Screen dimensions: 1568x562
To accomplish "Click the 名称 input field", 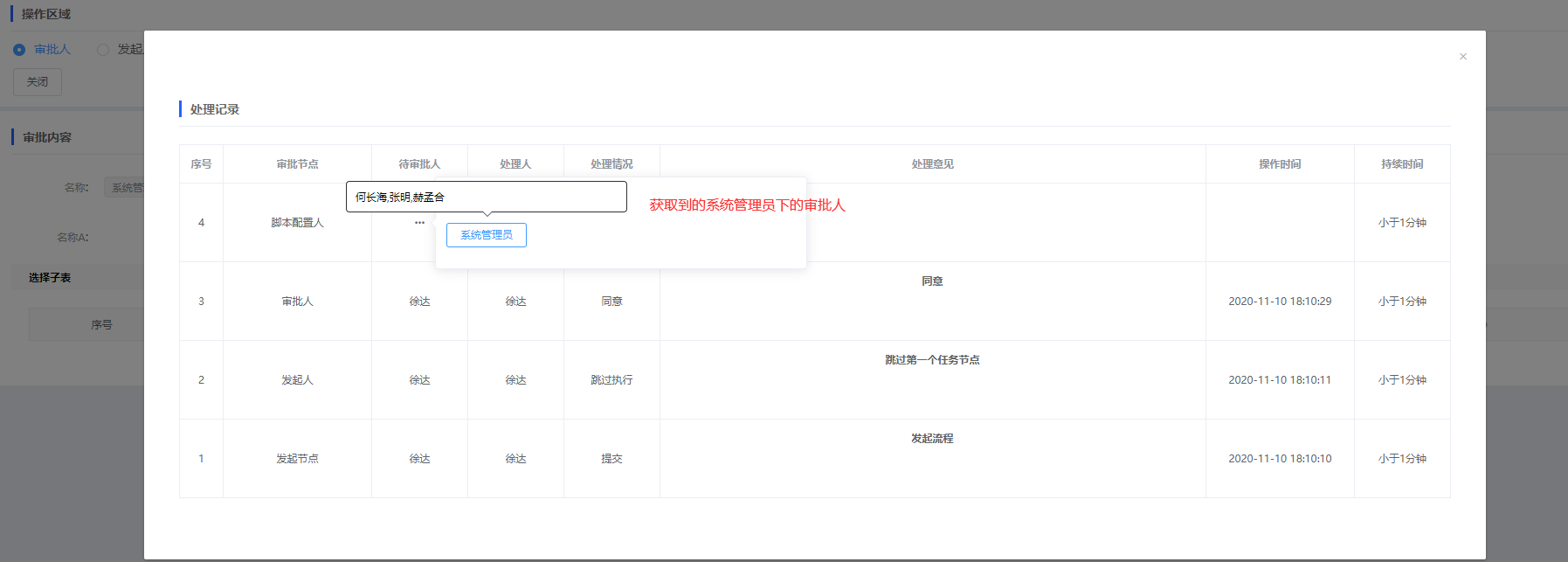I will pyautogui.click(x=124, y=188).
